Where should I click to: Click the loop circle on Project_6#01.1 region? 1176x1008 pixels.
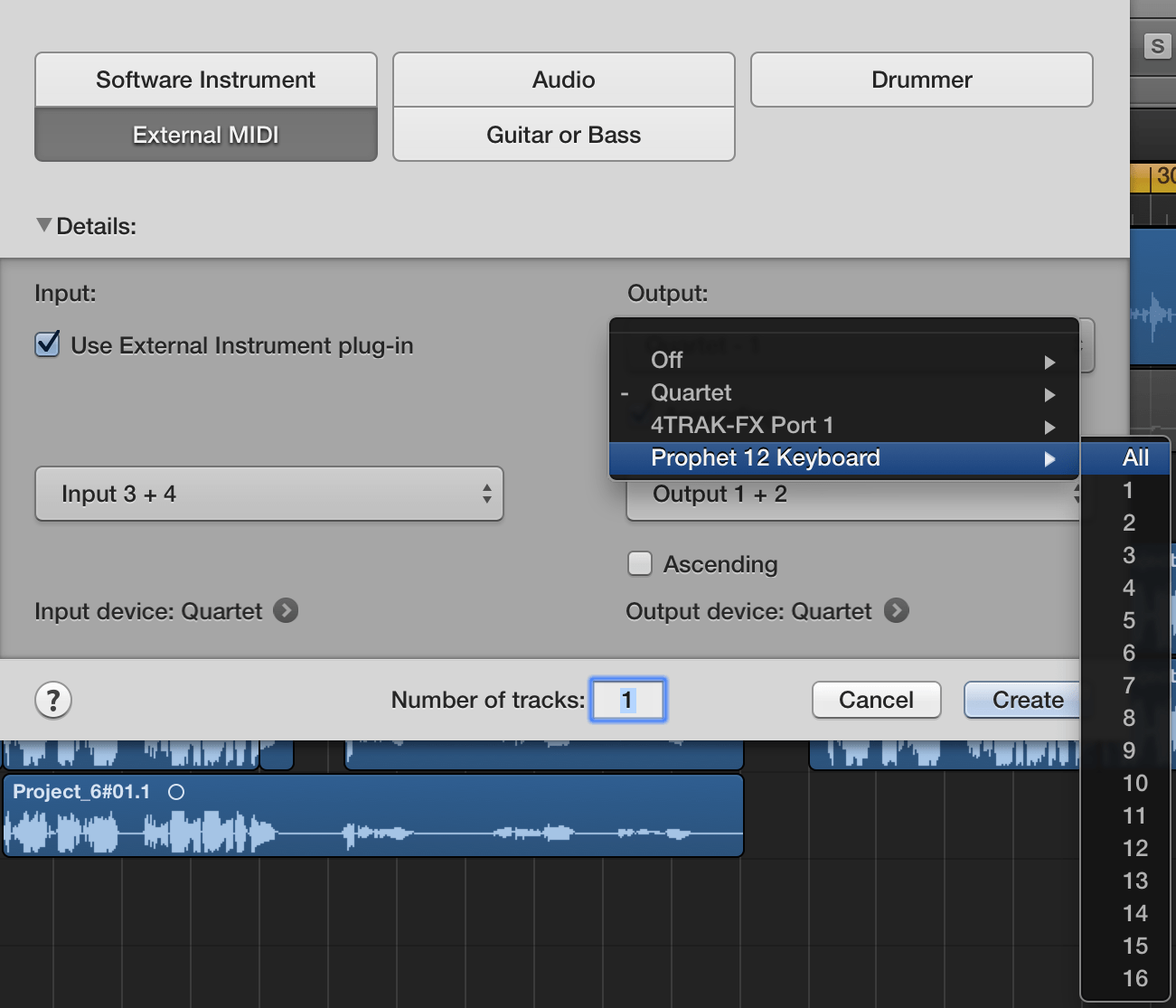tap(176, 791)
